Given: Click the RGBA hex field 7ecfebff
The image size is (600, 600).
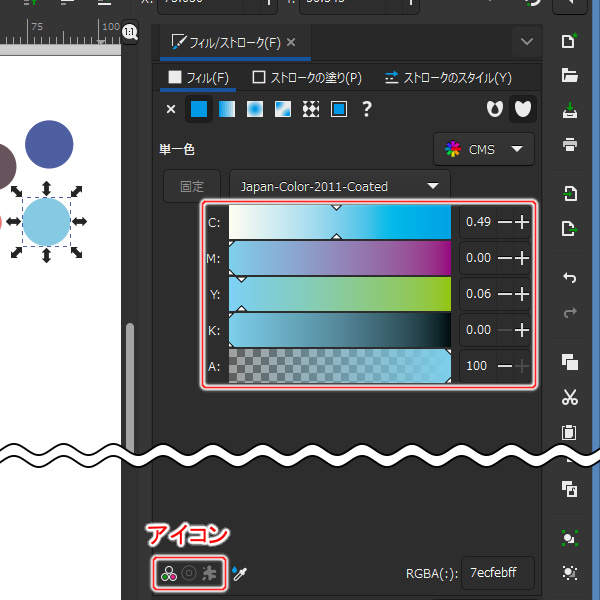Looking at the screenshot, I should pos(497,573).
